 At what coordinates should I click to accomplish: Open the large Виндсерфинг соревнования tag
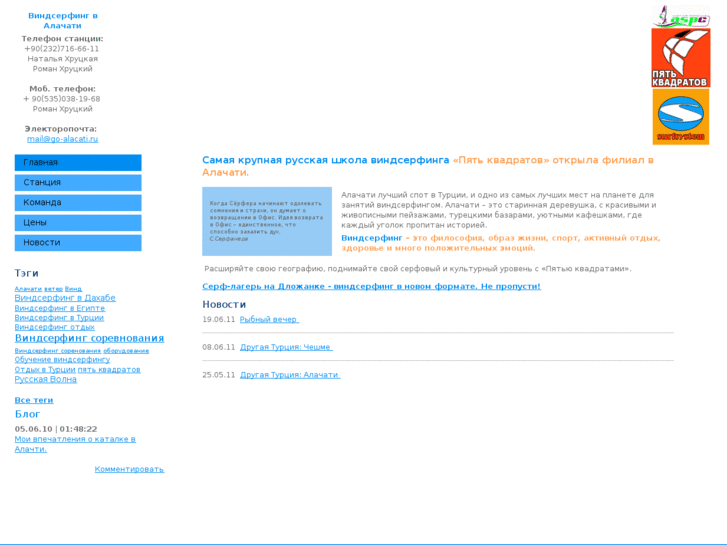click(x=89, y=338)
